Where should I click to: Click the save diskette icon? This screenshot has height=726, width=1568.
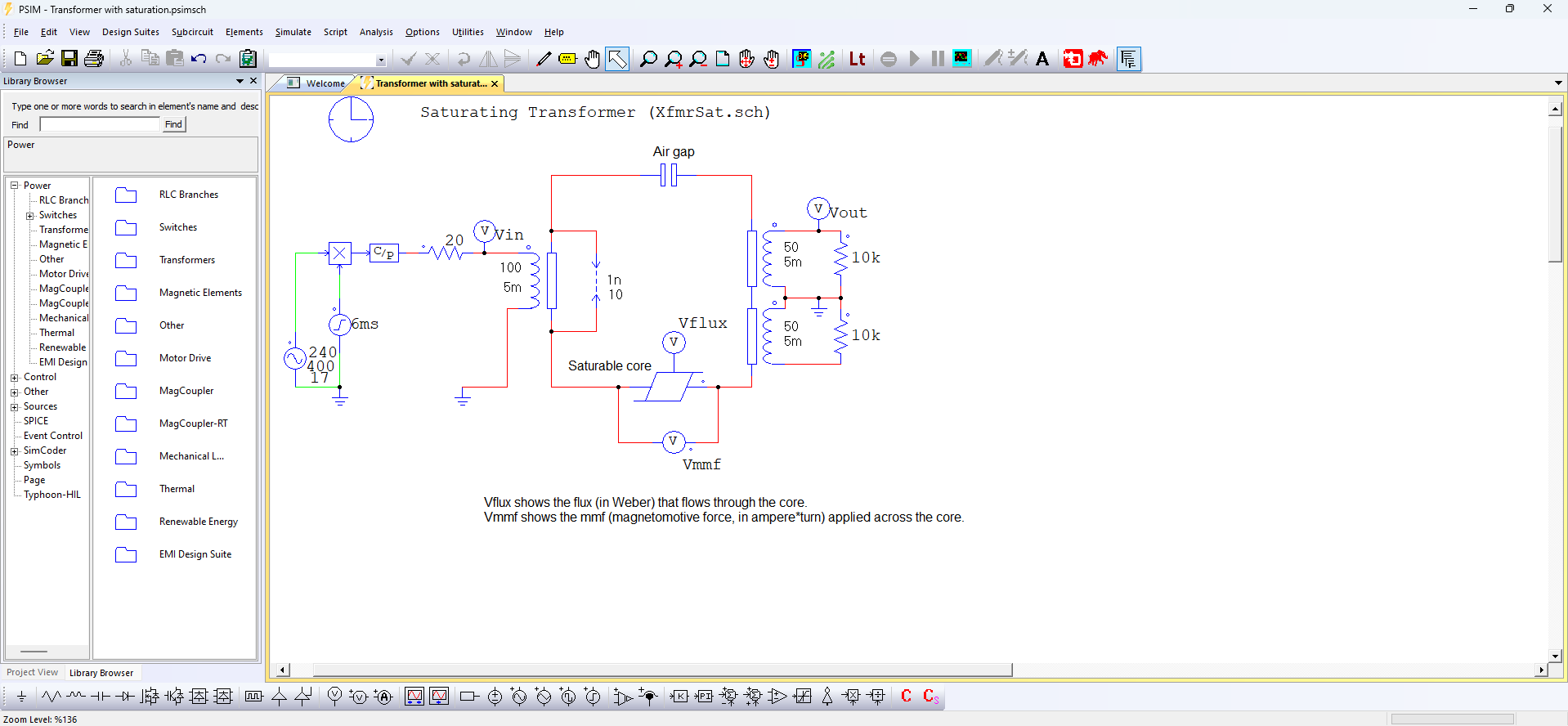69,59
